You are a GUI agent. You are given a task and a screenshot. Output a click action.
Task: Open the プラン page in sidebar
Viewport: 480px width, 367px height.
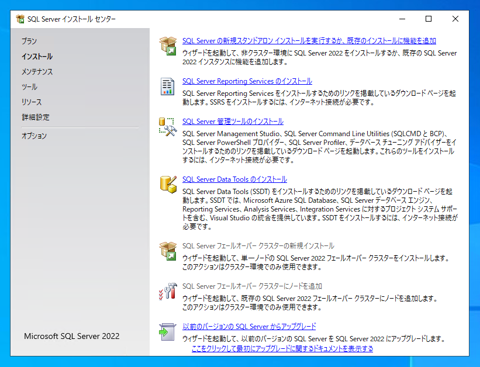pos(29,41)
